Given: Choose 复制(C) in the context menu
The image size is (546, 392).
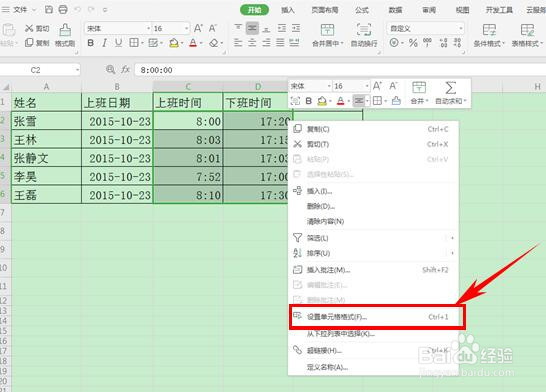Looking at the screenshot, I should pos(373,129).
